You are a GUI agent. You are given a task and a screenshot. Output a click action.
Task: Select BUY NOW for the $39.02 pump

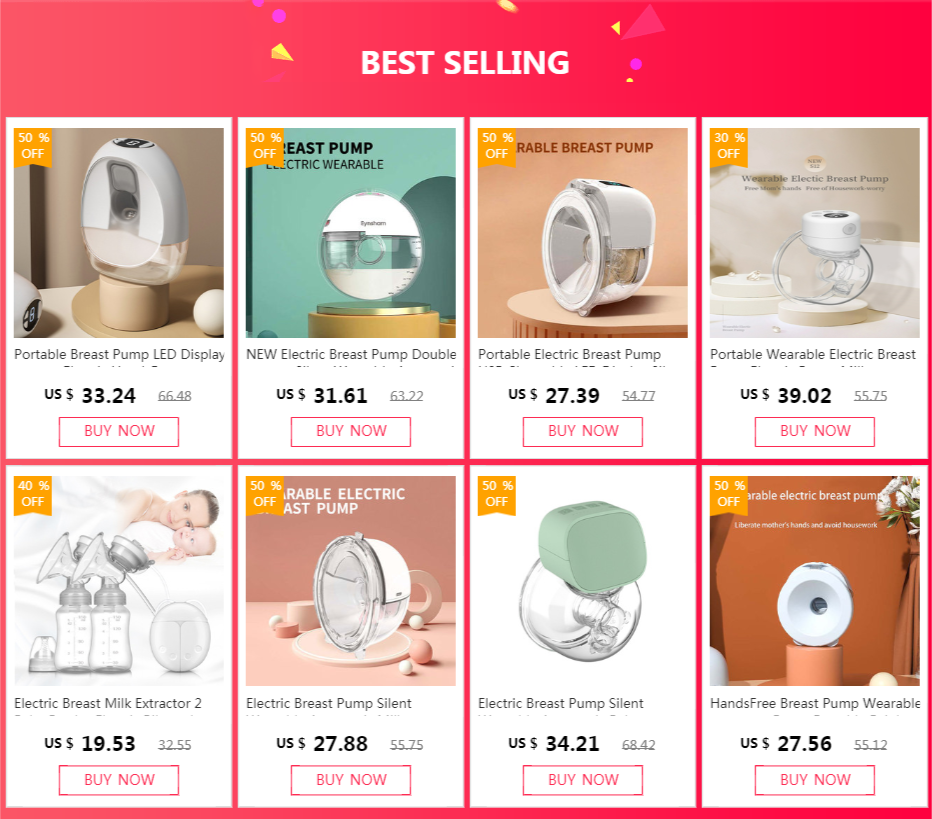tap(815, 431)
